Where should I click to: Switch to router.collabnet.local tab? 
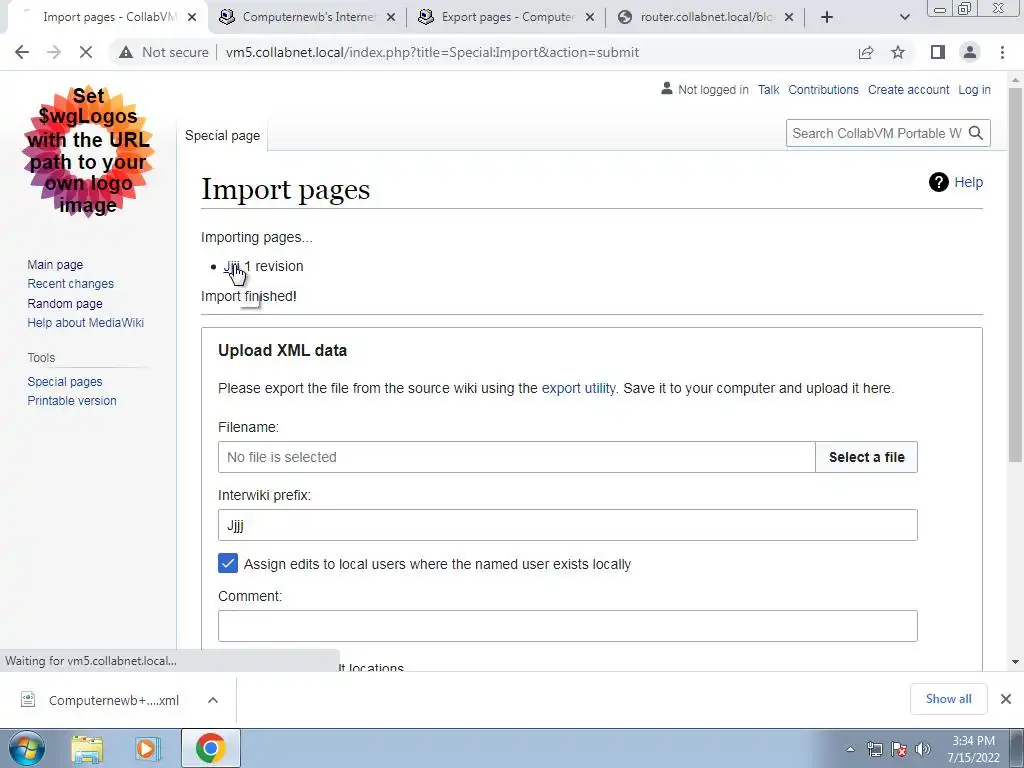coord(706,17)
